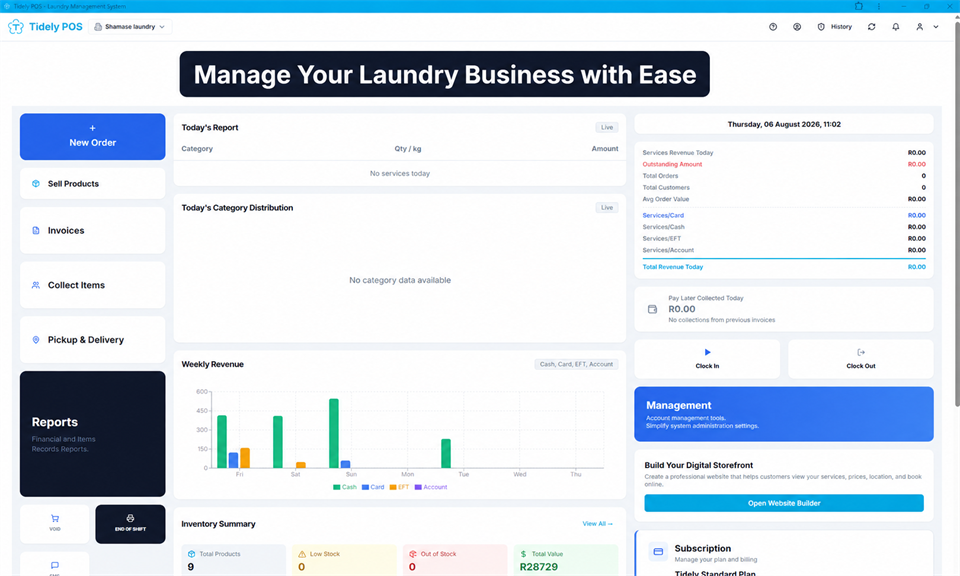
Task: Click the Collect Items people icon
Action: click(36, 285)
